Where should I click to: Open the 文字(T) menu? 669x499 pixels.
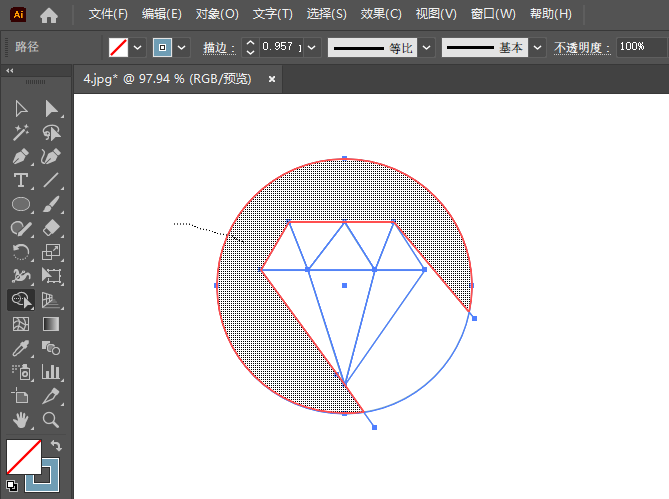(273, 14)
